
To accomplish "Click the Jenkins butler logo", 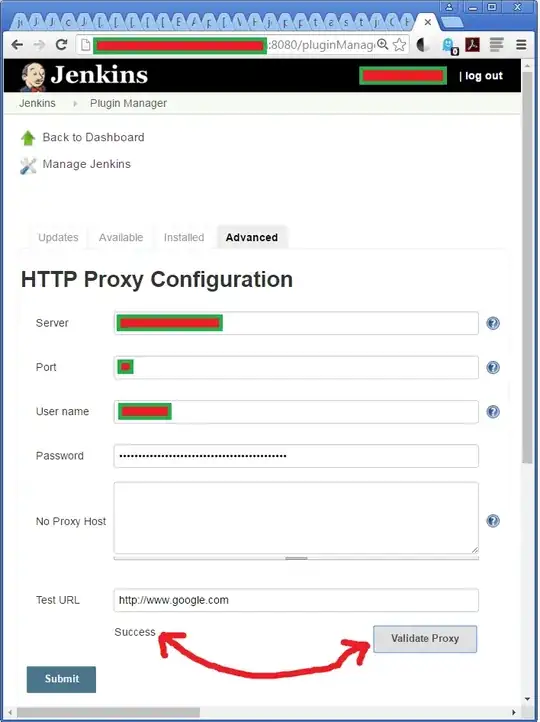I will pyautogui.click(x=33, y=76).
